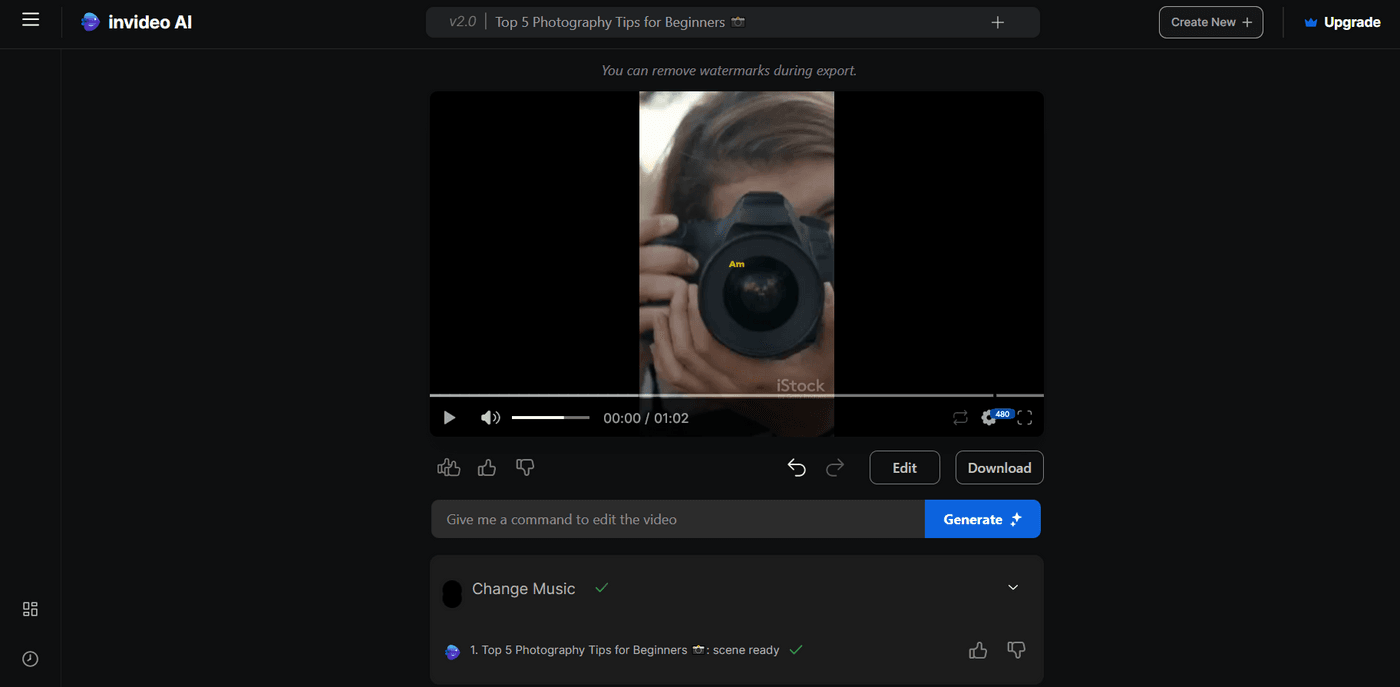
Task: Open a new project via Create New
Action: [x=1210, y=21]
